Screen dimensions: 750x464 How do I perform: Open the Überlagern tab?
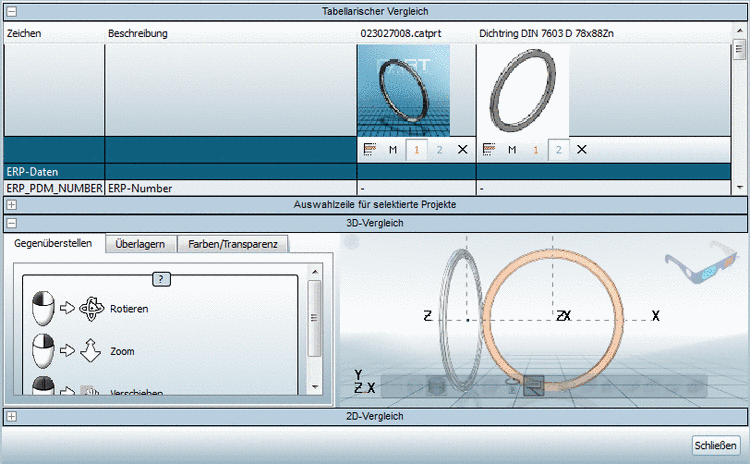coord(140,244)
